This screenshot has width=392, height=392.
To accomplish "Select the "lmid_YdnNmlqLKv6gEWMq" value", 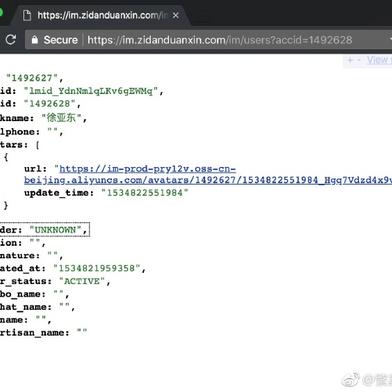I will tap(91, 91).
